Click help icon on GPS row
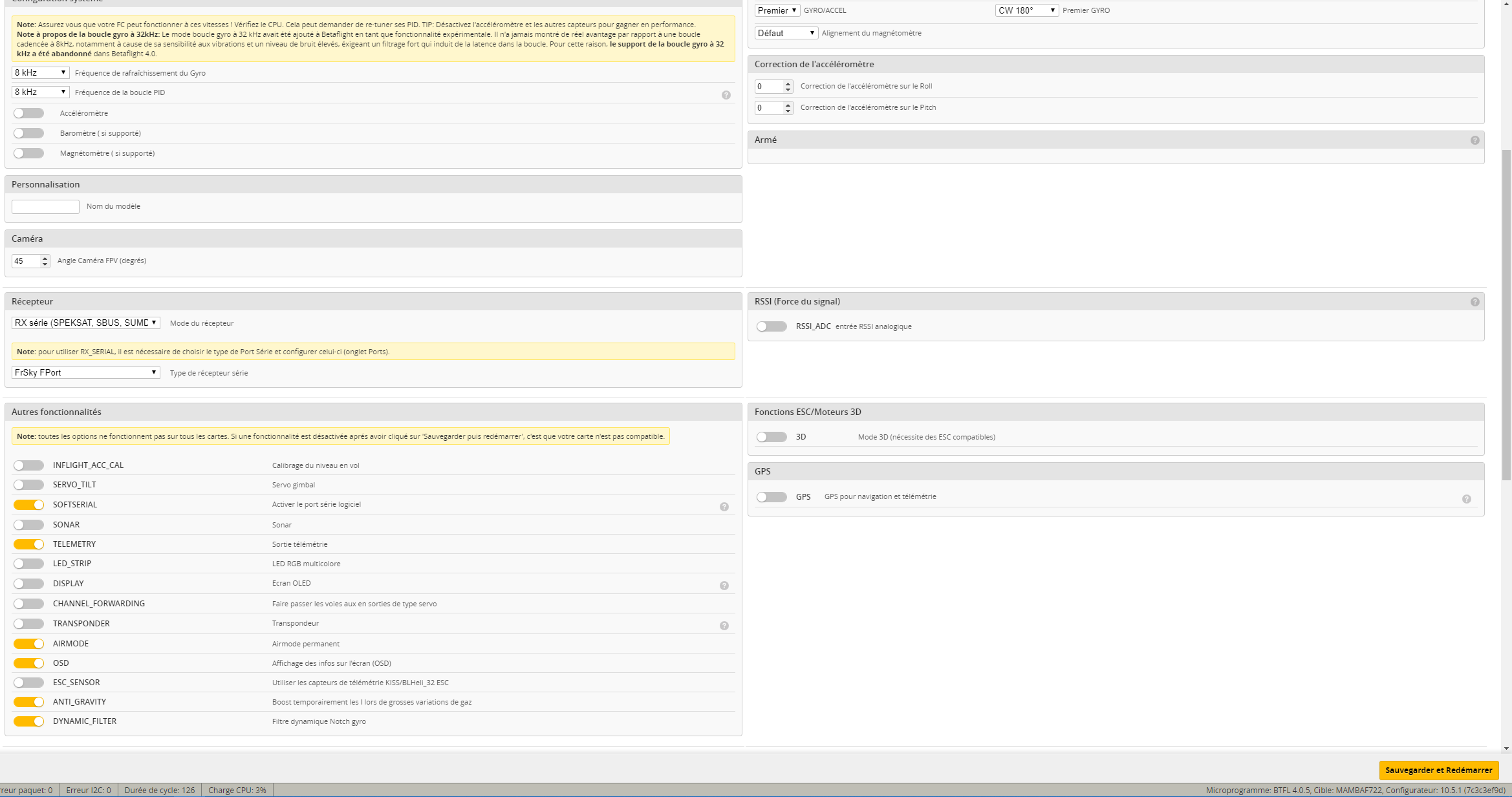 pos(1466,499)
